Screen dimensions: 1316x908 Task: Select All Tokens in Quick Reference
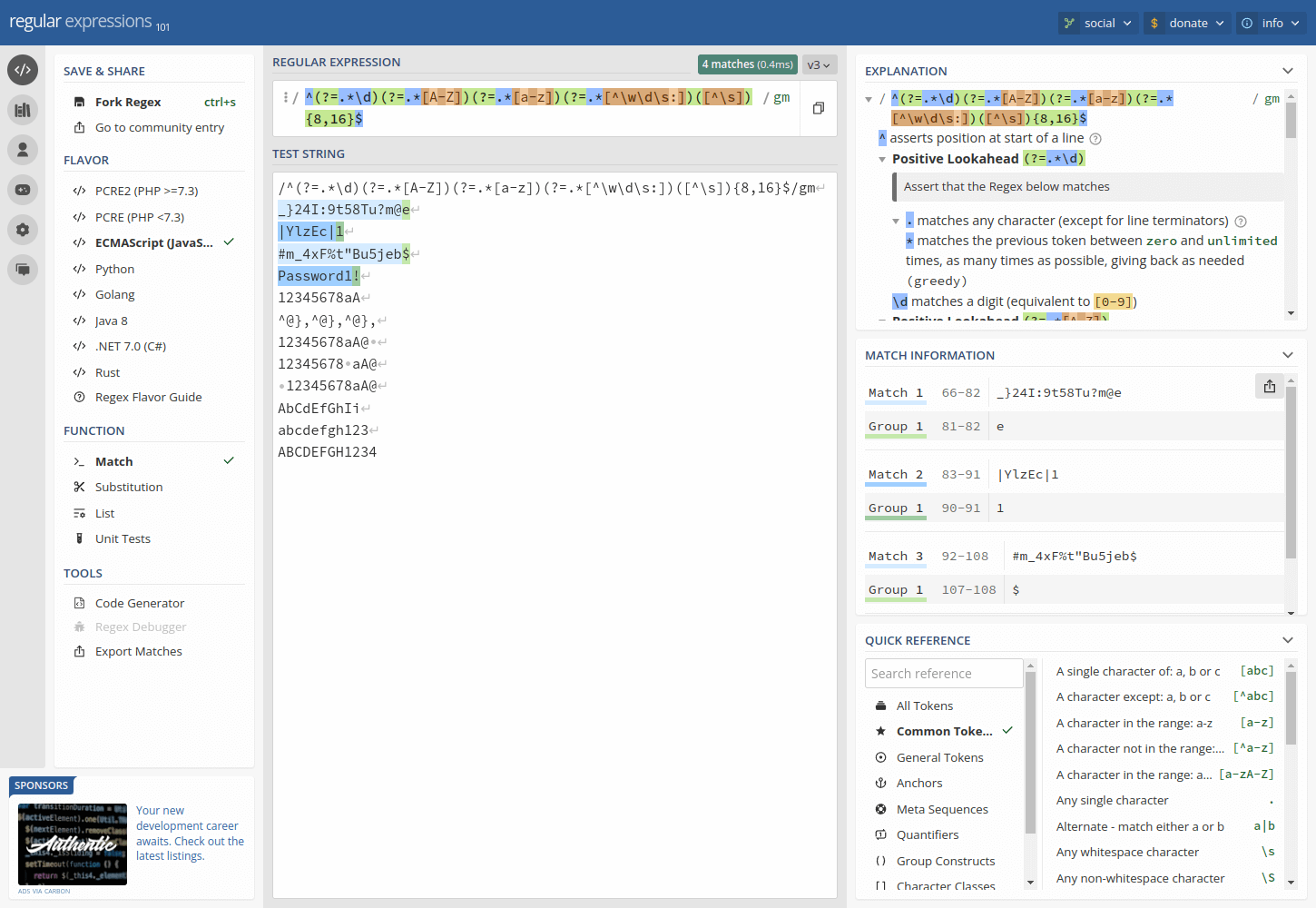(924, 705)
